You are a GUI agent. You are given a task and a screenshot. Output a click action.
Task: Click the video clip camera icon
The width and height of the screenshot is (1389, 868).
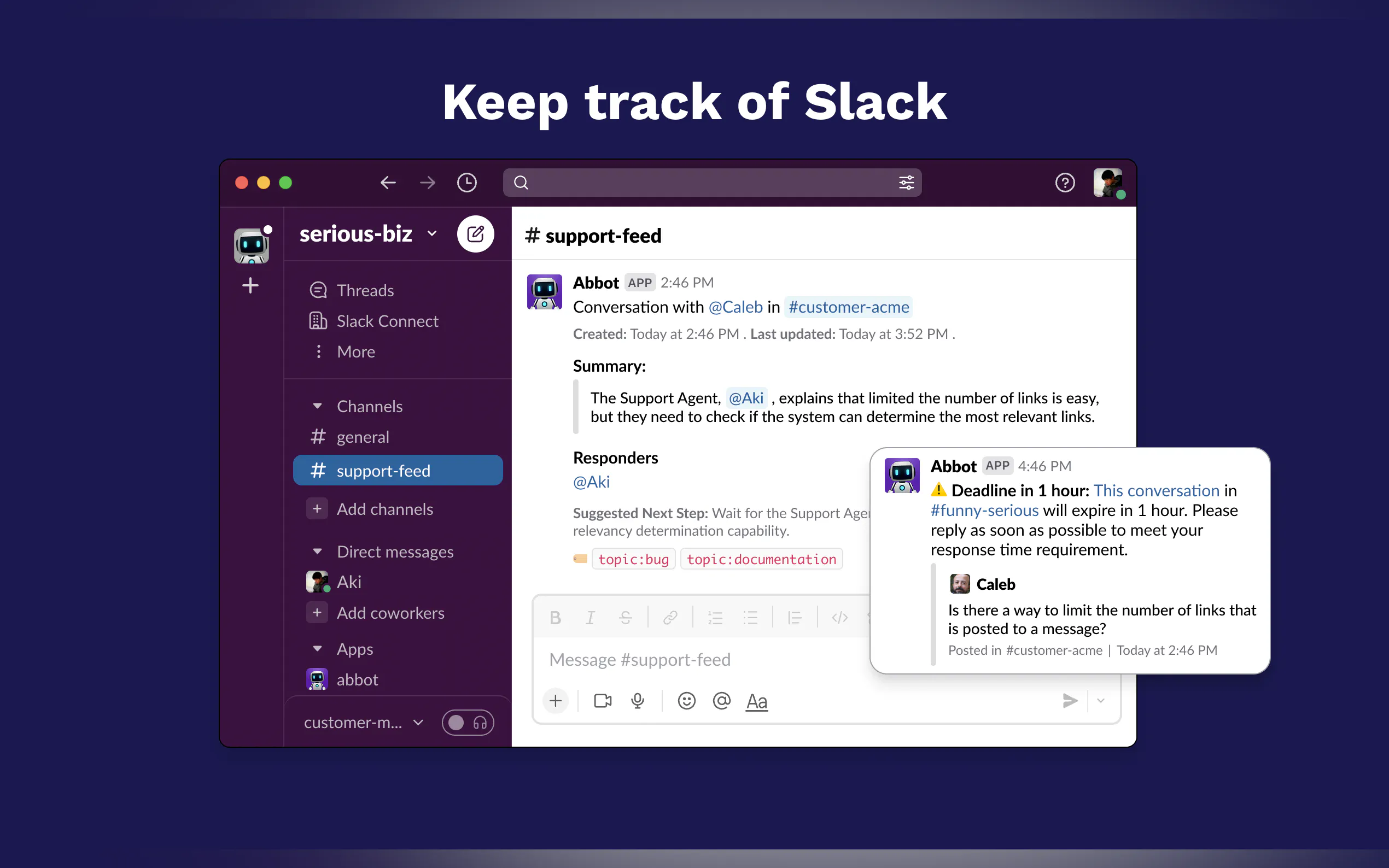(x=602, y=701)
